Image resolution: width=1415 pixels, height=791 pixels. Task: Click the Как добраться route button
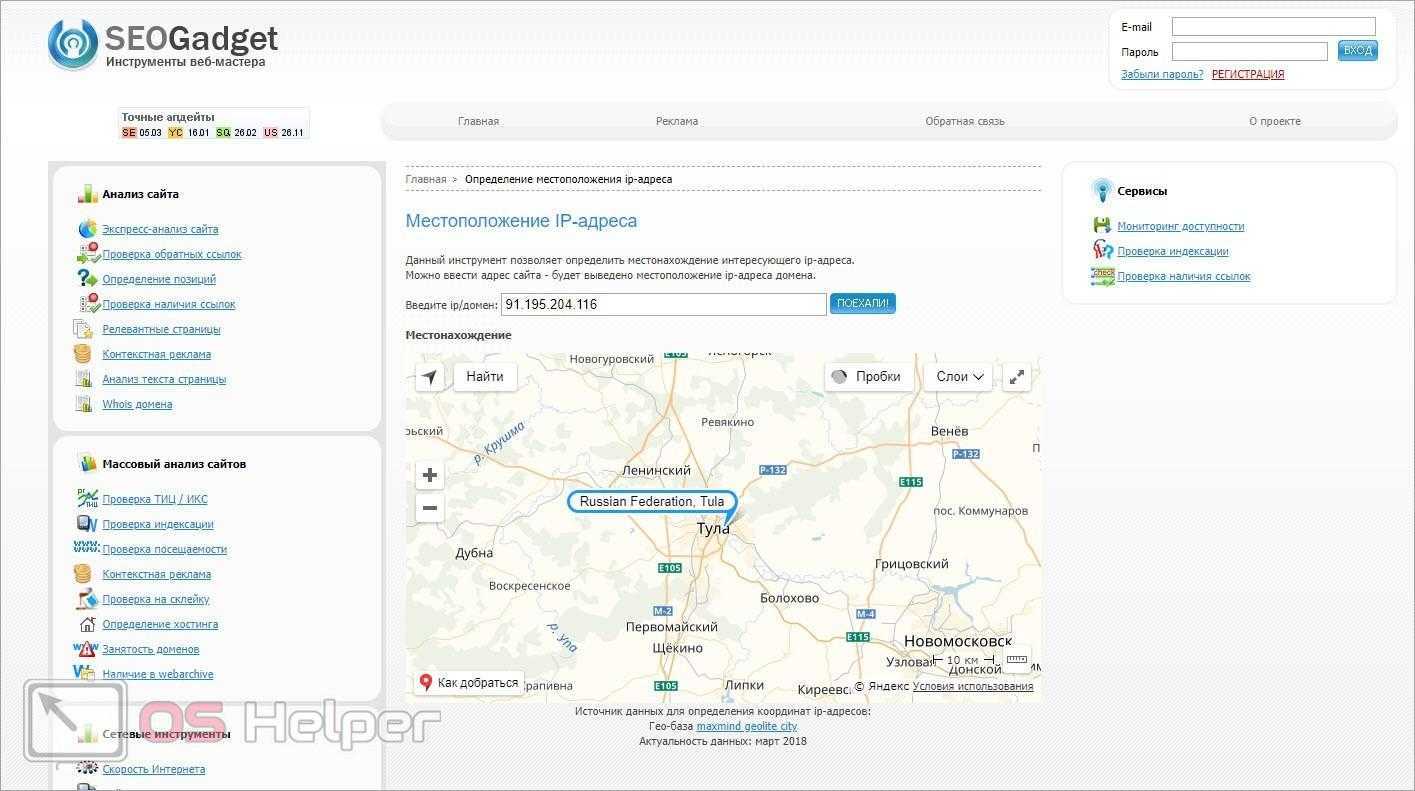point(469,683)
